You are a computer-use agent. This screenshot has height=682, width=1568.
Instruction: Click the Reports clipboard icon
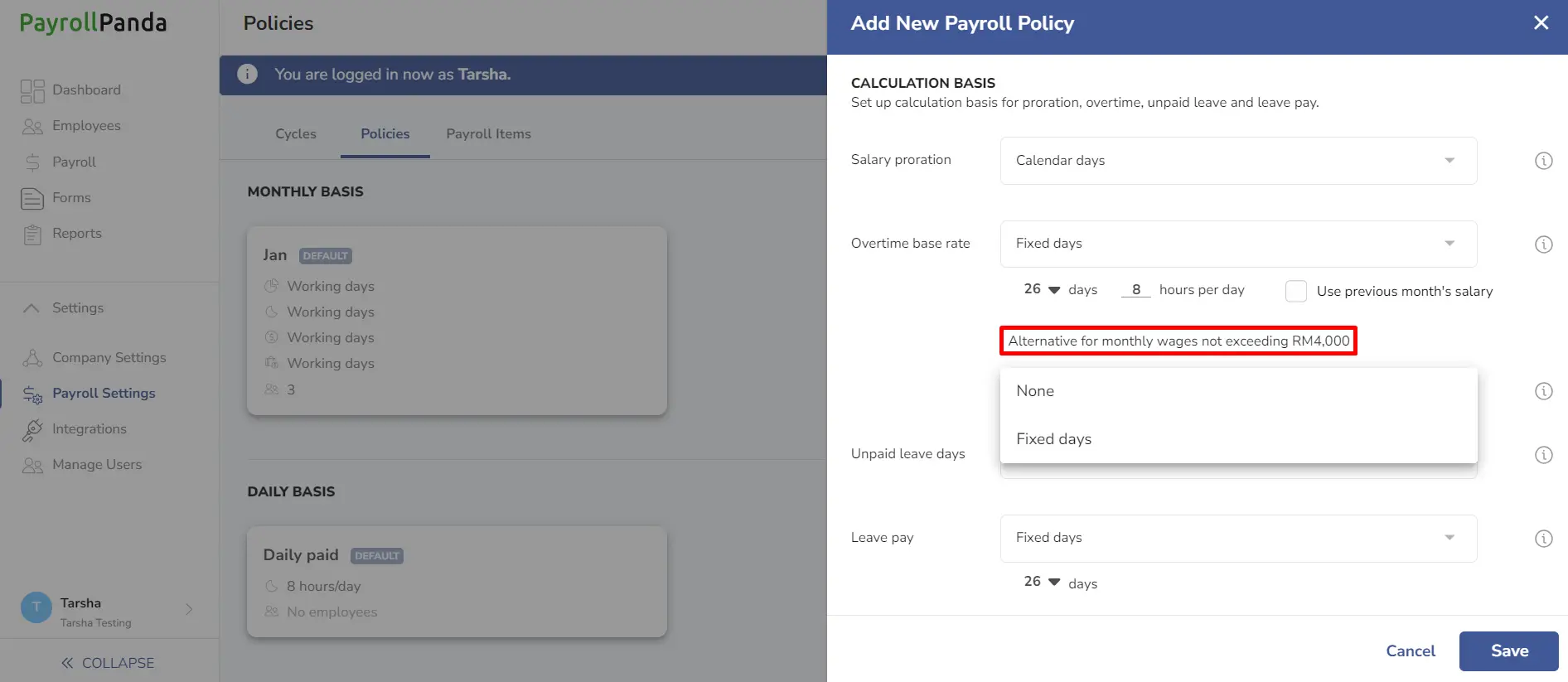click(32, 235)
